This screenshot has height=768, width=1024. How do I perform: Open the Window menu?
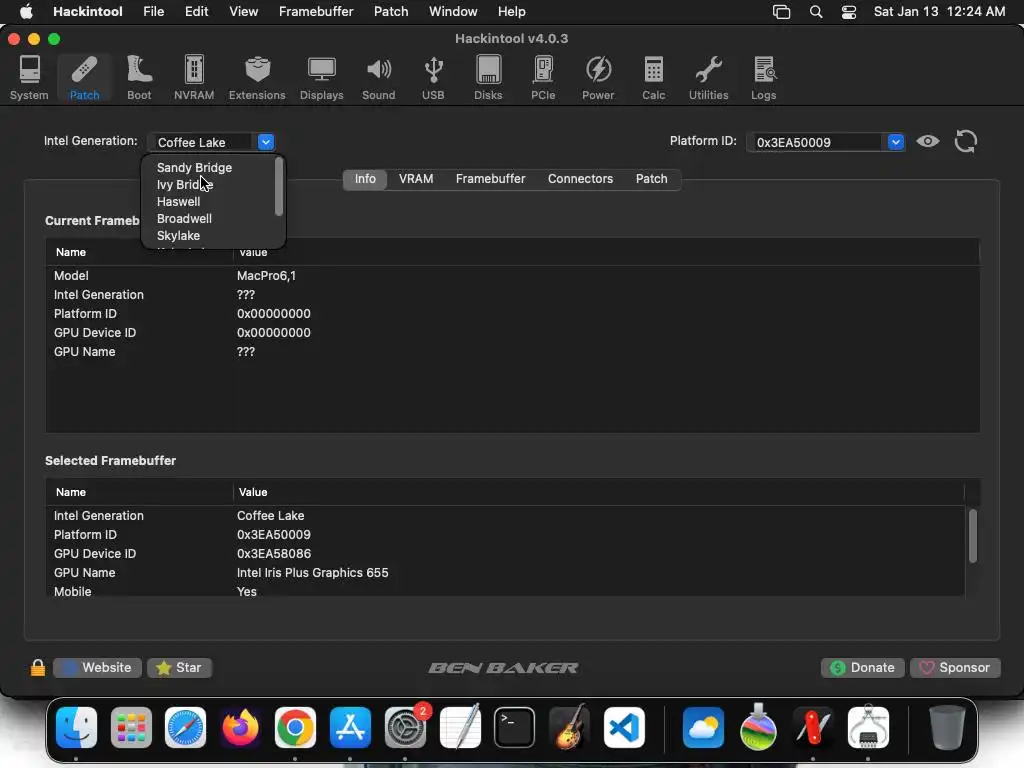point(453,11)
